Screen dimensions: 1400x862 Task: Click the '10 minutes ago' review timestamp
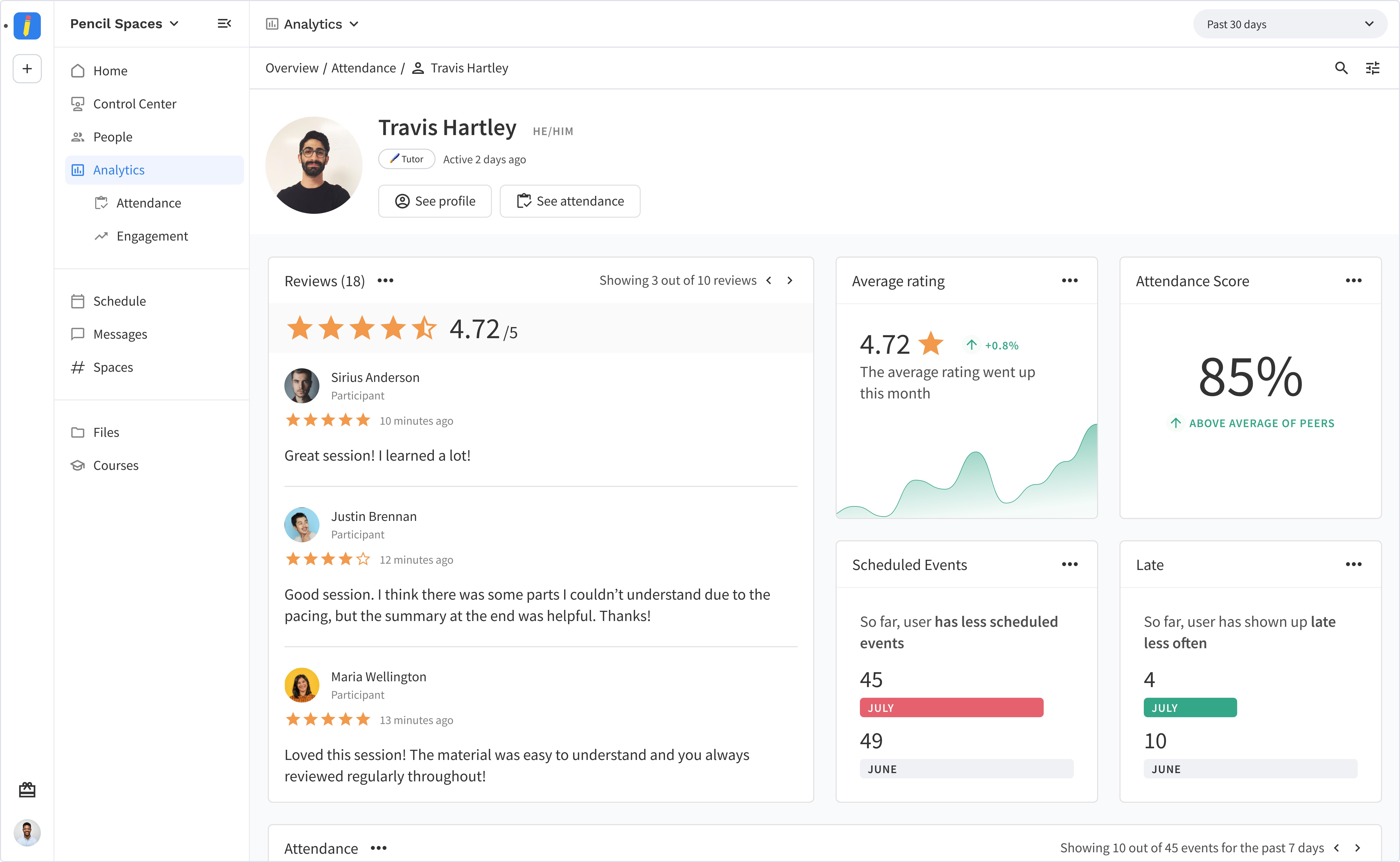[x=416, y=421]
